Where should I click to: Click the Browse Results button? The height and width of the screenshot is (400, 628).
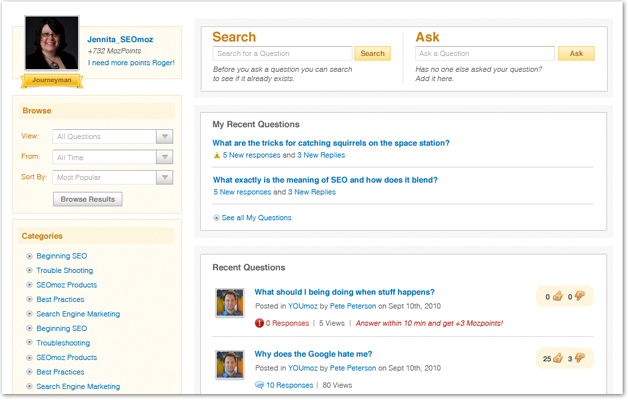[x=88, y=199]
